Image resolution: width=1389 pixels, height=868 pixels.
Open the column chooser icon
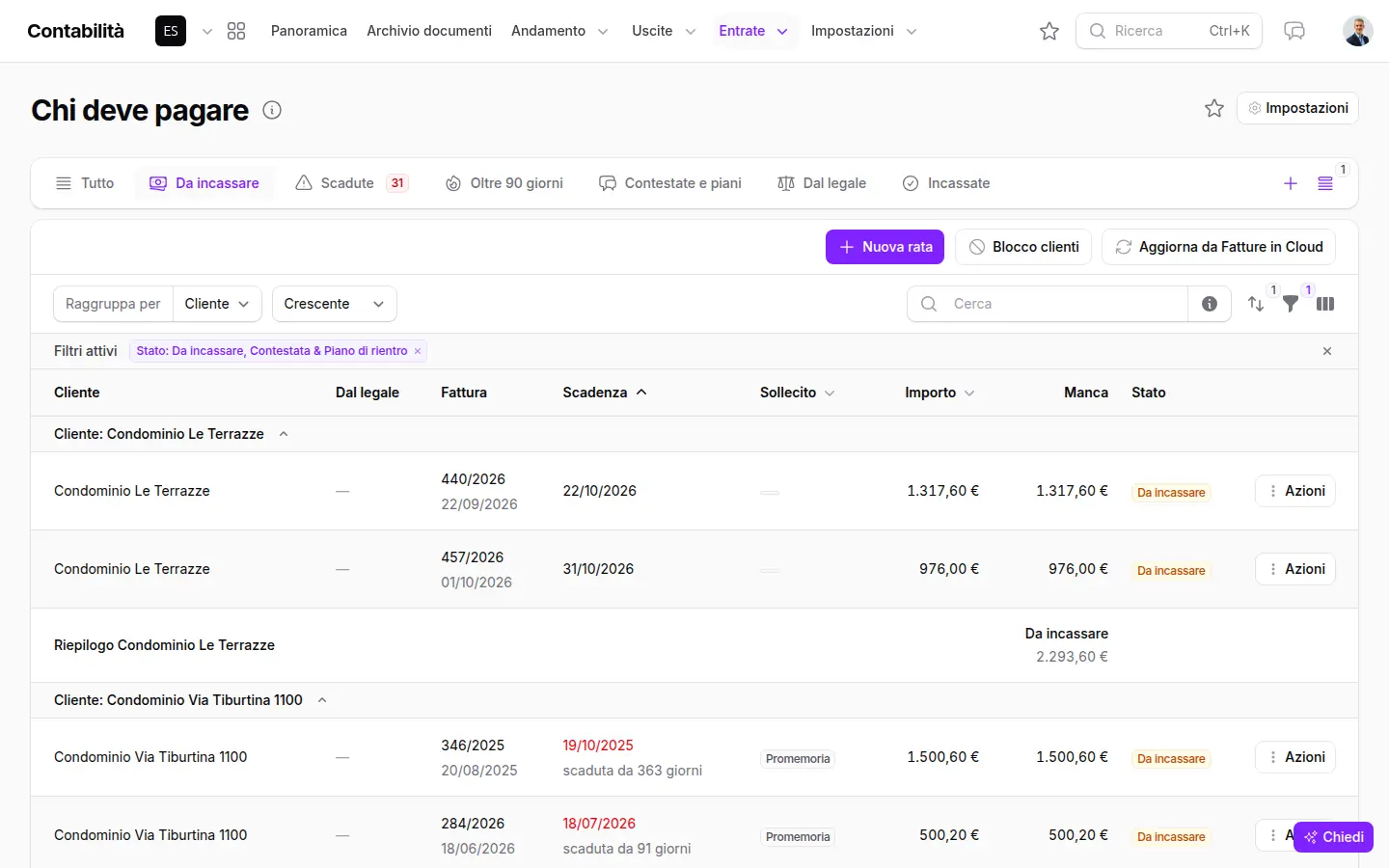tap(1325, 304)
